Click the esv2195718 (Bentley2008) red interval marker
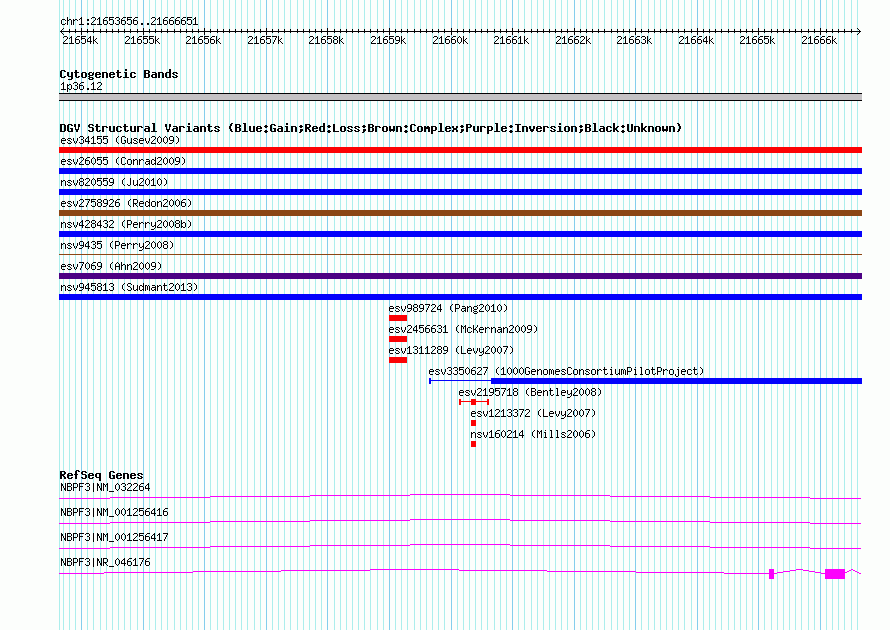The image size is (890, 630). pyautogui.click(x=474, y=402)
